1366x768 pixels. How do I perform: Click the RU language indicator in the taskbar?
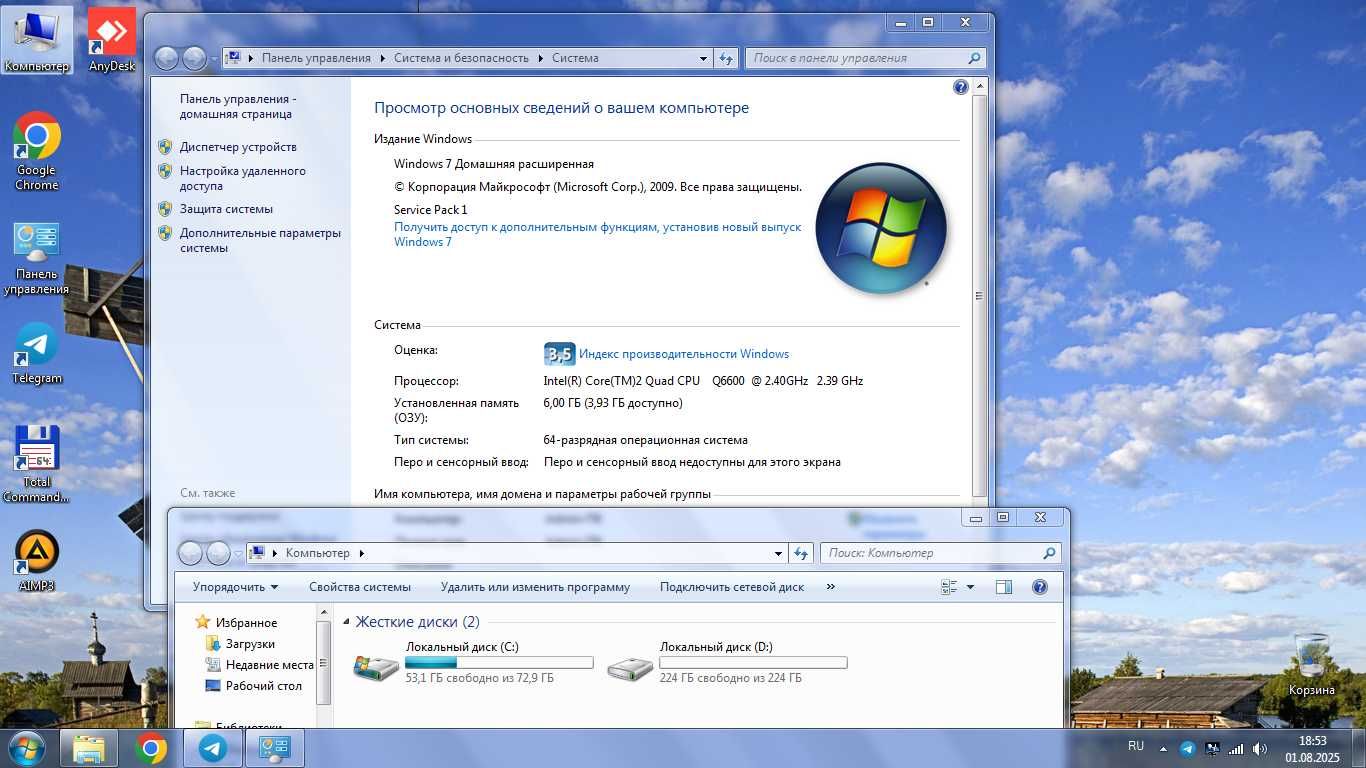1136,746
